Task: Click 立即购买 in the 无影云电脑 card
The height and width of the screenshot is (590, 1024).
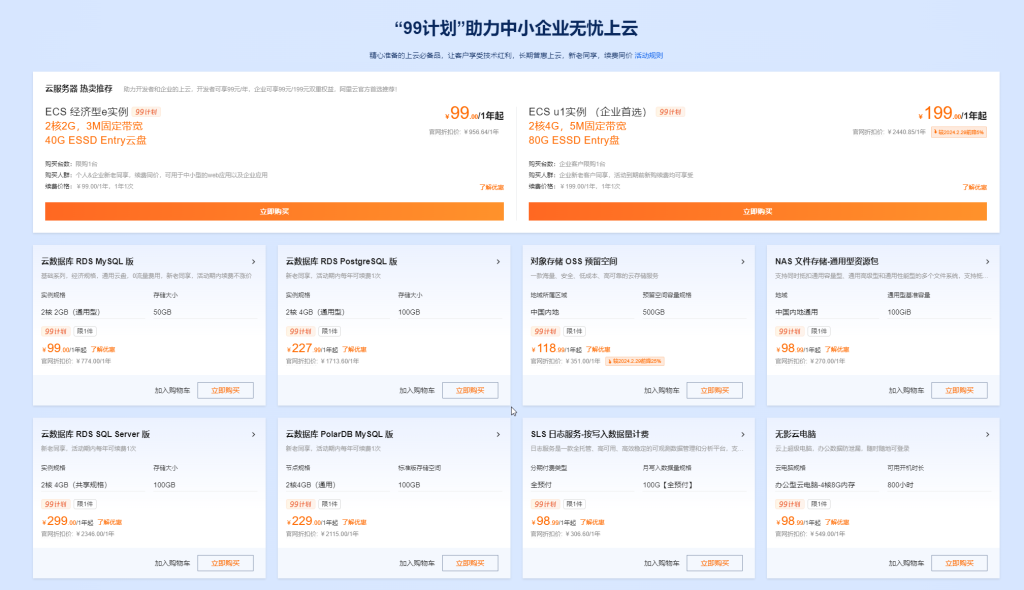Action: coord(959,563)
